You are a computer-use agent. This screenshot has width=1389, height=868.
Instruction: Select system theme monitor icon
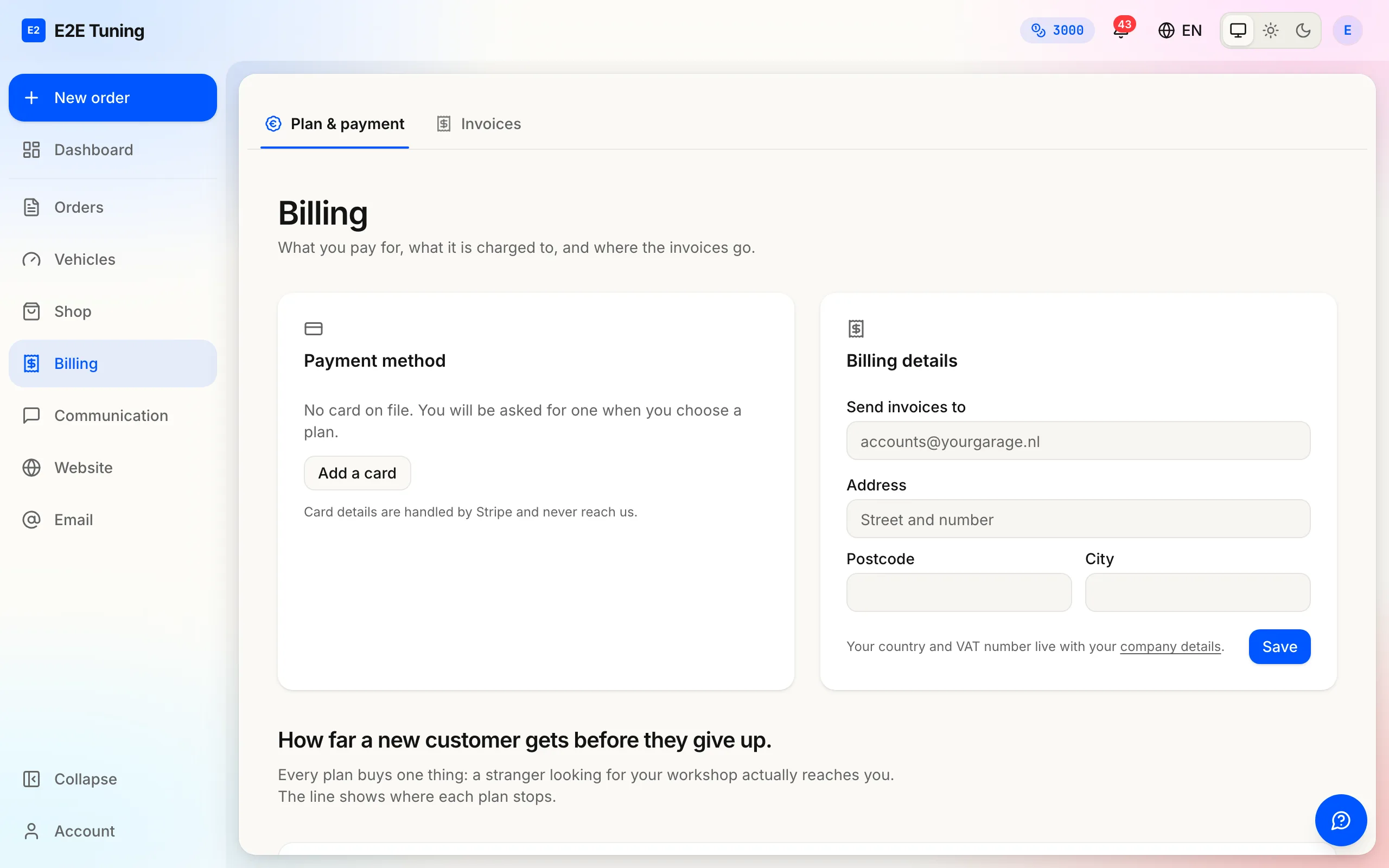[1238, 30]
